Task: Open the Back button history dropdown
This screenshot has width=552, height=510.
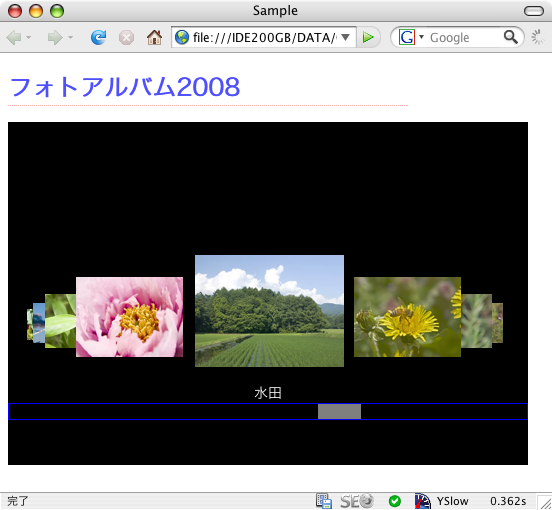Action: 29,37
